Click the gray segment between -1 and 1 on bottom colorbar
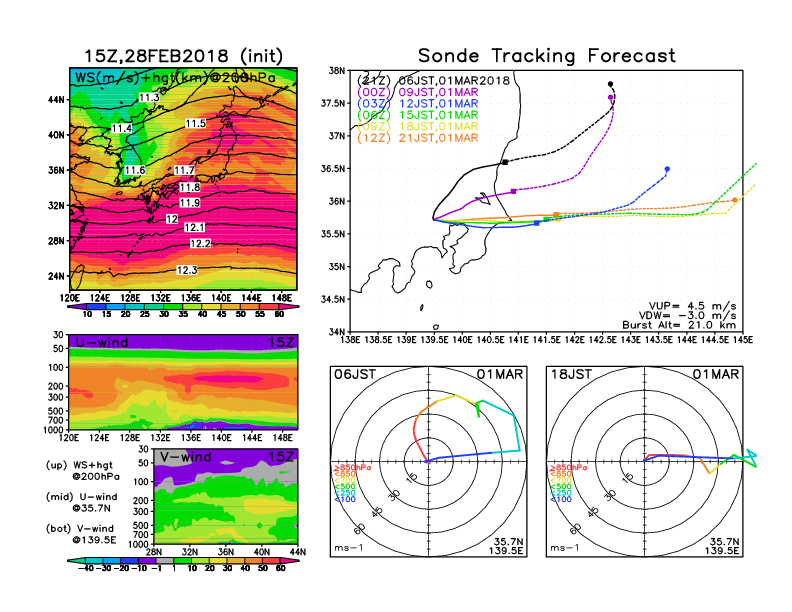 (x=165, y=560)
